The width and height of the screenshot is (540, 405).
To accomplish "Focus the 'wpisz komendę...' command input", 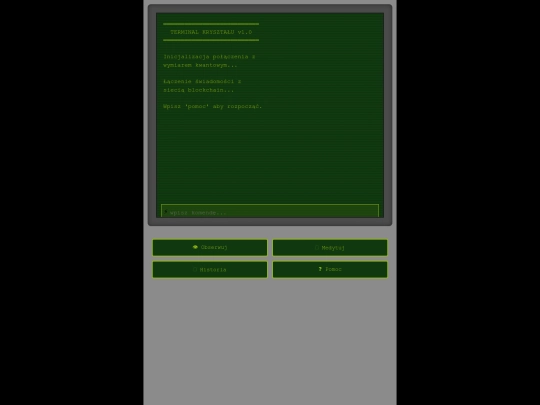I will (x=270, y=211).
